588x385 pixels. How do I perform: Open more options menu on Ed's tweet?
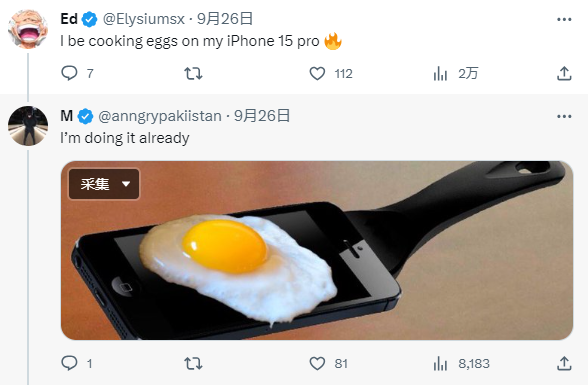click(564, 19)
